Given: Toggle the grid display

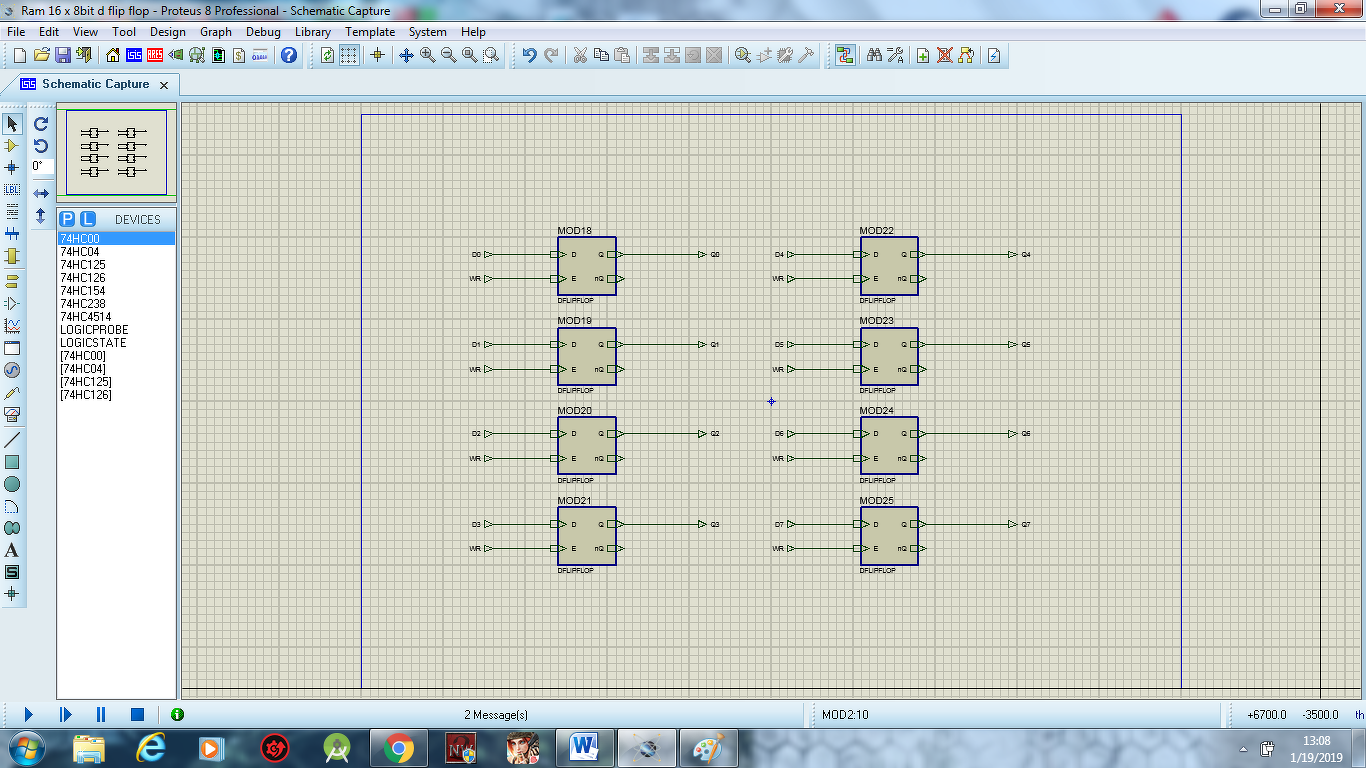Looking at the screenshot, I should tap(348, 55).
